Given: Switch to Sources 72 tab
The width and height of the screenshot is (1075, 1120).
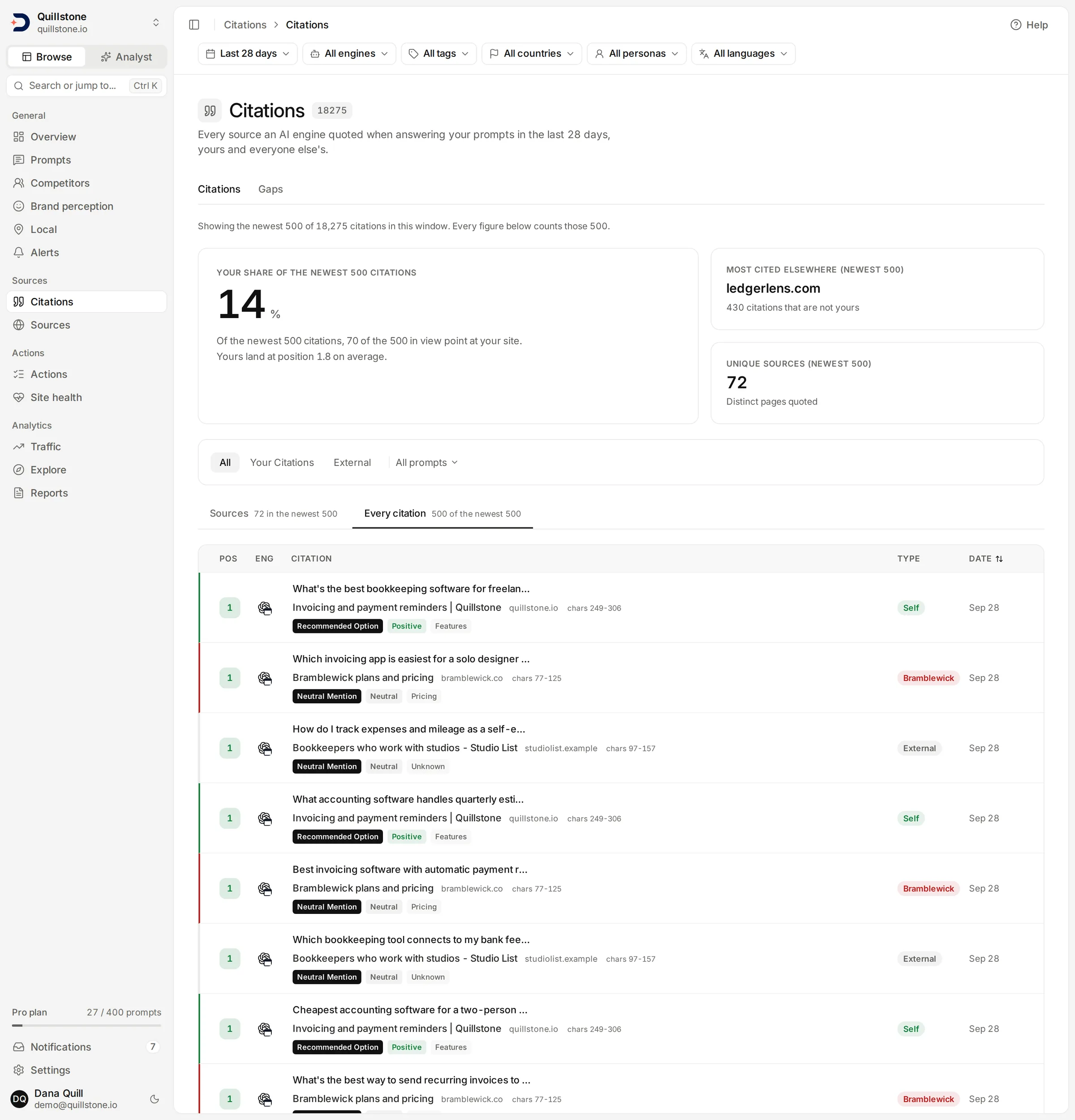Looking at the screenshot, I should [274, 513].
